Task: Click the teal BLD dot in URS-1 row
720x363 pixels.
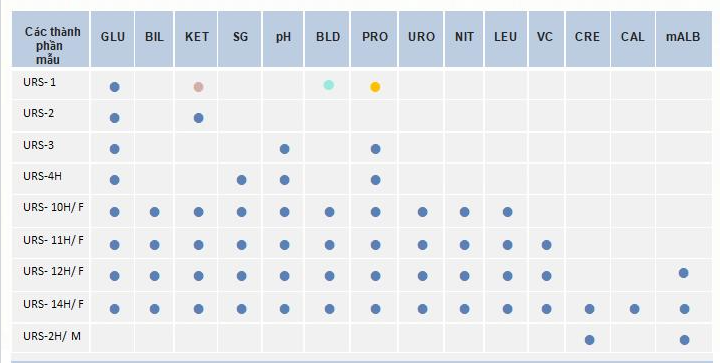Action: coord(329,85)
